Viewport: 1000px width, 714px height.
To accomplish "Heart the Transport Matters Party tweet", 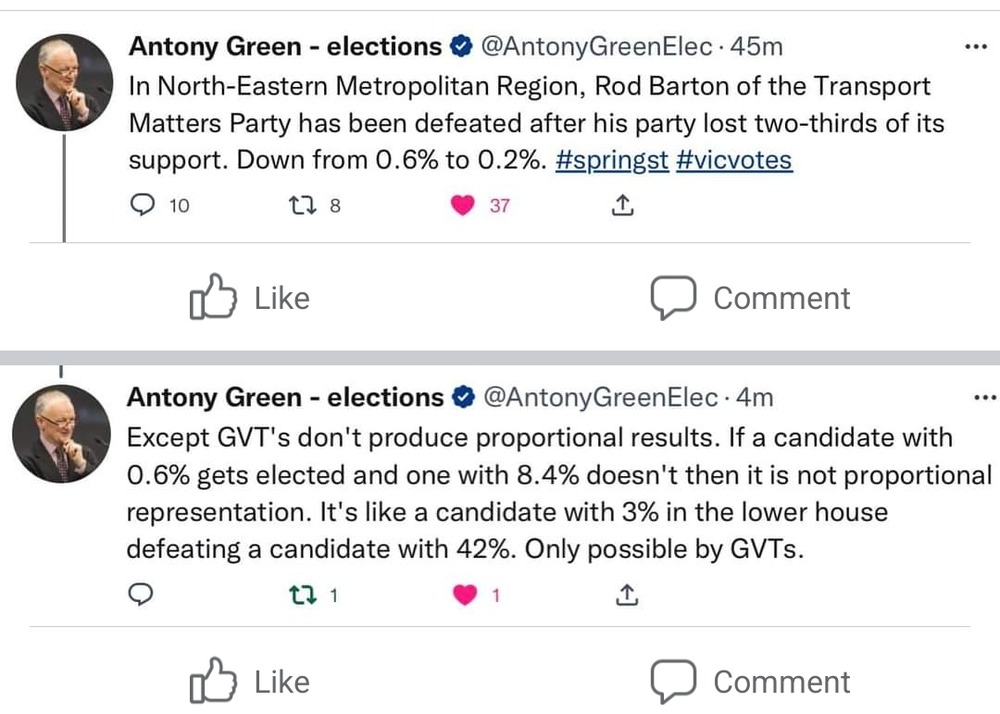I will point(462,206).
